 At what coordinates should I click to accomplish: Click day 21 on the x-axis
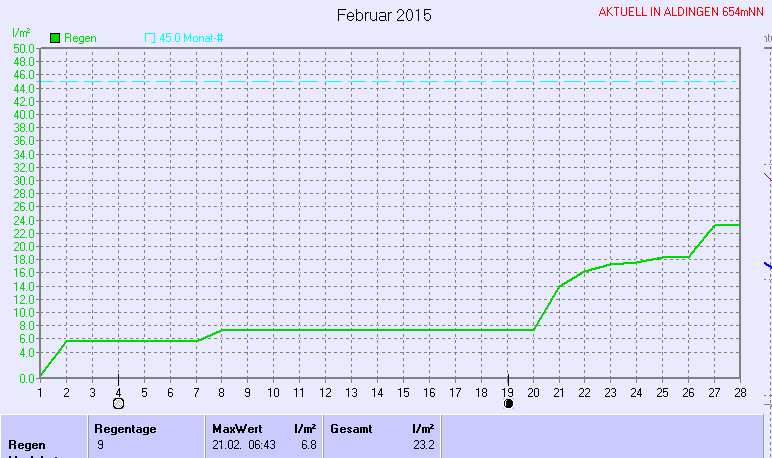pyautogui.click(x=559, y=393)
